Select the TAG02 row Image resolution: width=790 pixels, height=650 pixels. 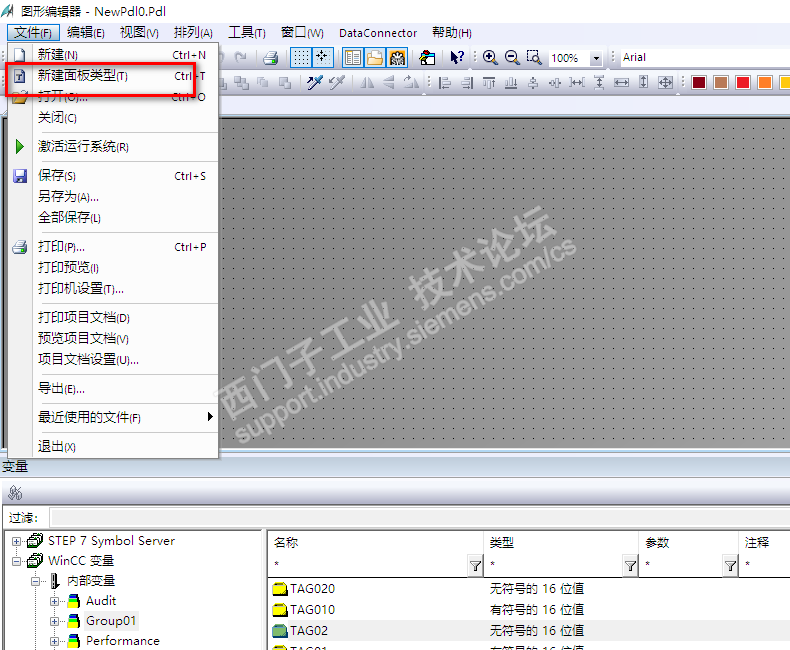click(529, 630)
